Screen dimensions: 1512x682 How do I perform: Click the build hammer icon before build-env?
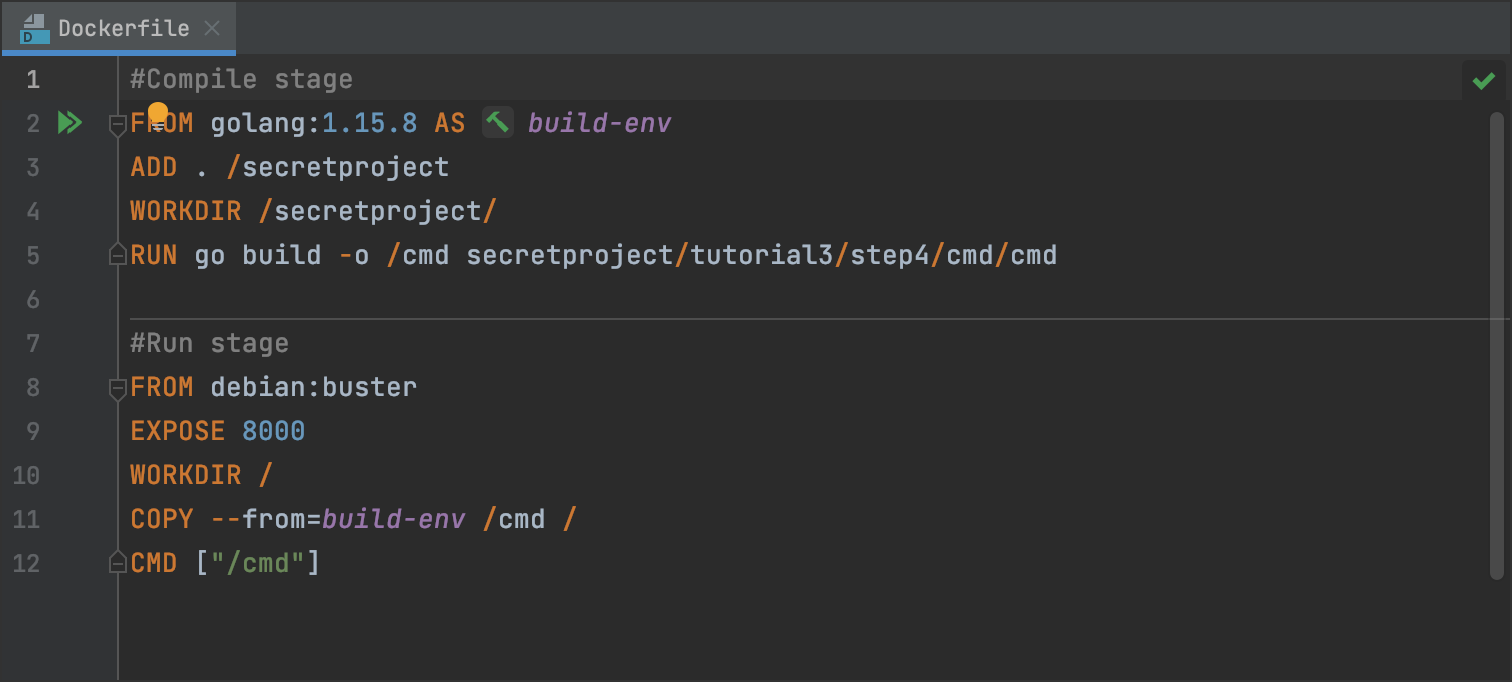(x=498, y=123)
